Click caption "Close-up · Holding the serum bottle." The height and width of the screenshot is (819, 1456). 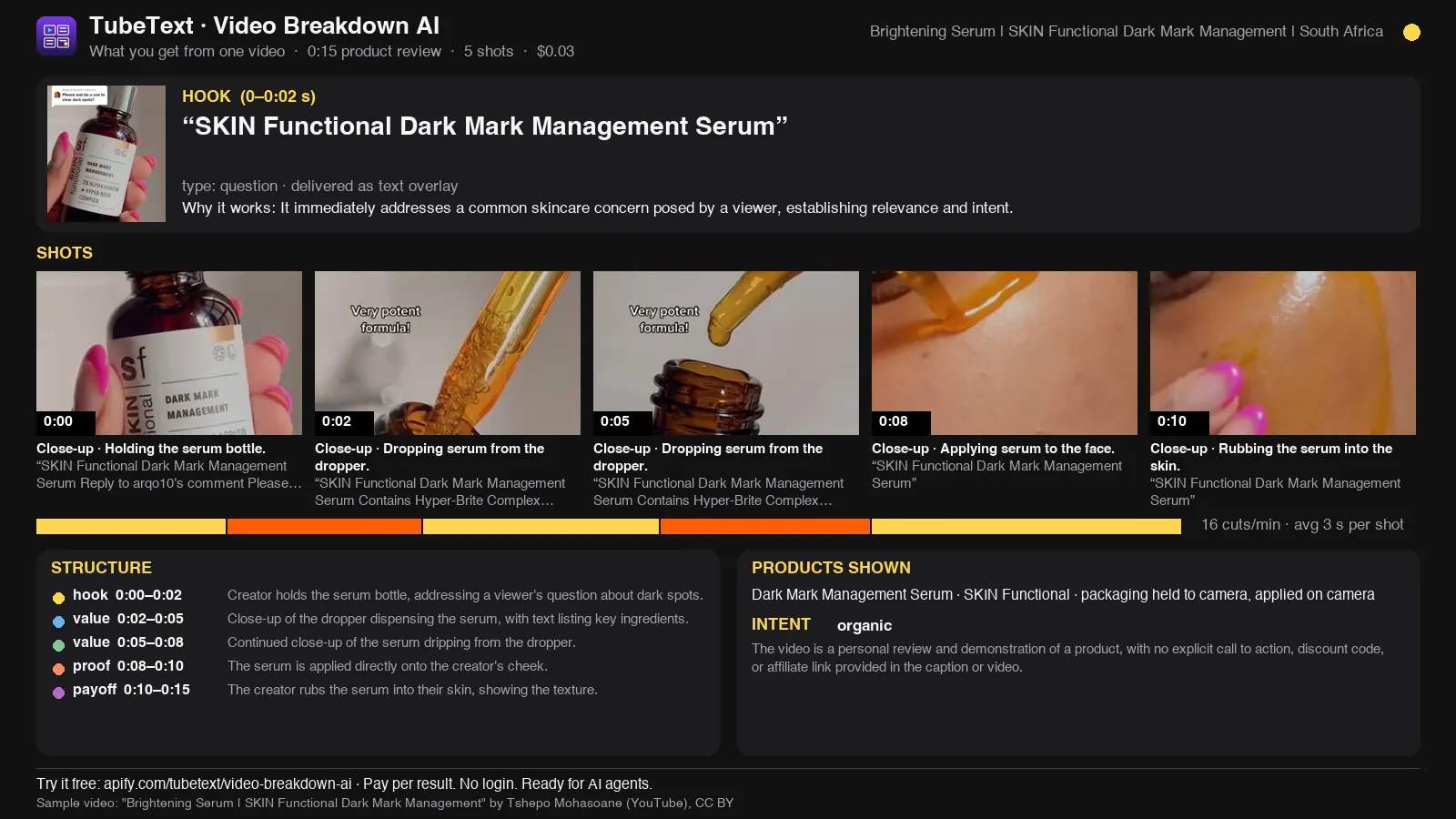pyautogui.click(x=151, y=449)
